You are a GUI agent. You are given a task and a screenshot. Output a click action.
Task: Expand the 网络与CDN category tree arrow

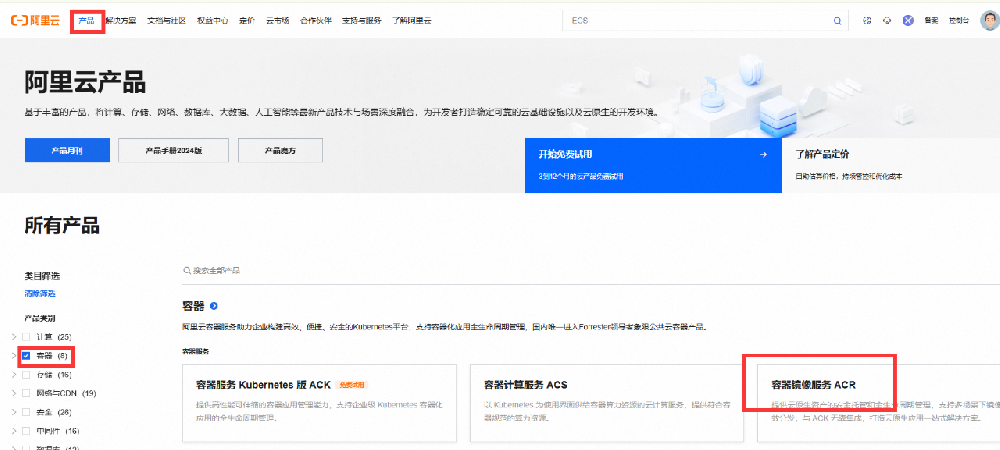[x=14, y=393]
